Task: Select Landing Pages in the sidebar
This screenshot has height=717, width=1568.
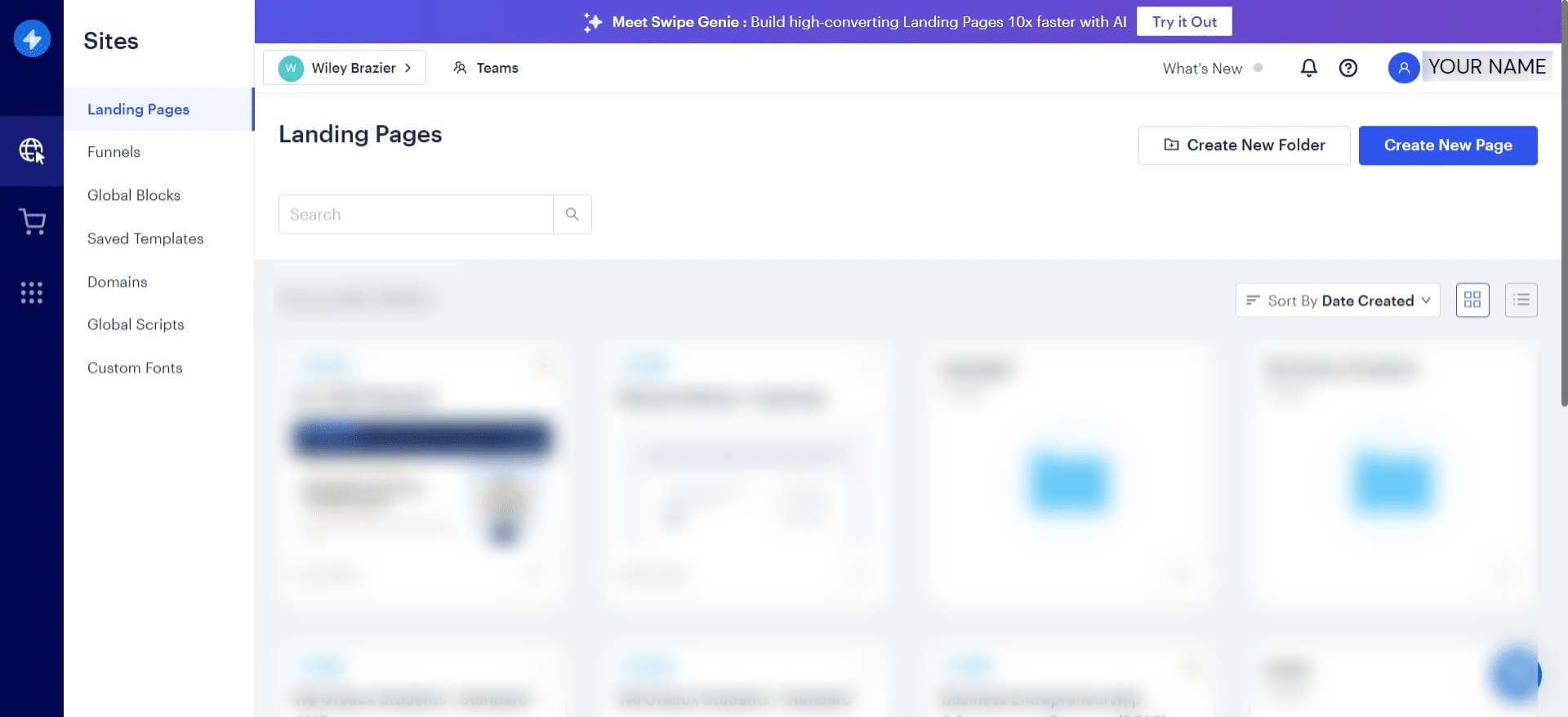Action: pos(159,109)
